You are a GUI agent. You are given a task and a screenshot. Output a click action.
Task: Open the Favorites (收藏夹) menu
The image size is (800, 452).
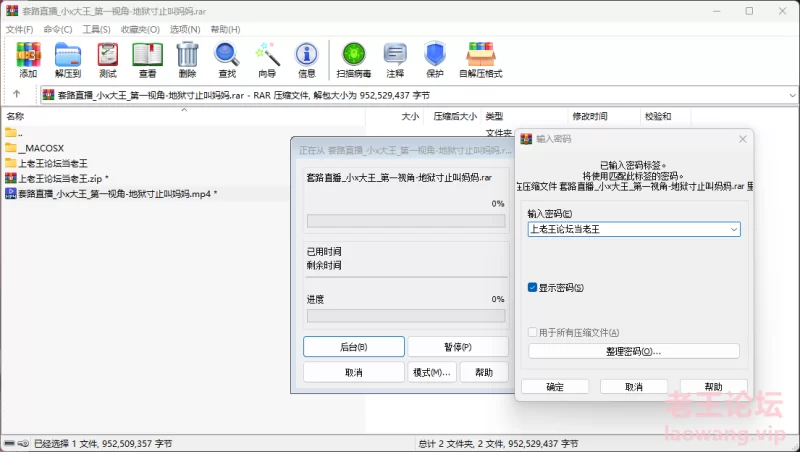click(140, 30)
